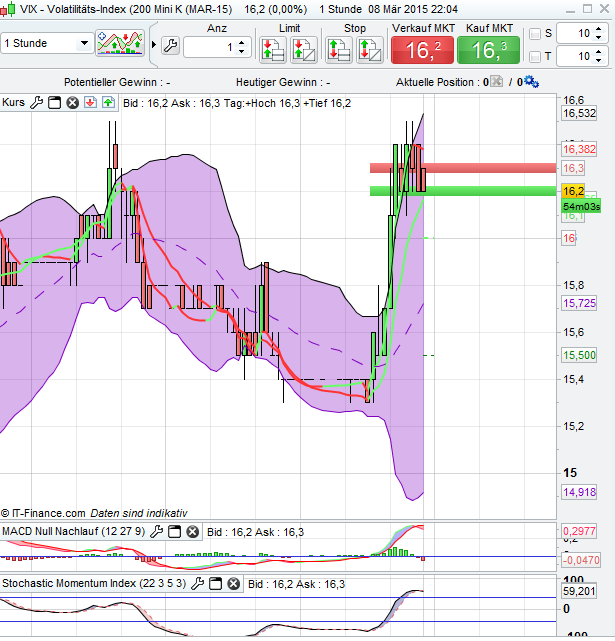The height and width of the screenshot is (641, 615).
Task: Click red down-arrow sell icon in Kurs panel
Action: pyautogui.click(x=90, y=103)
